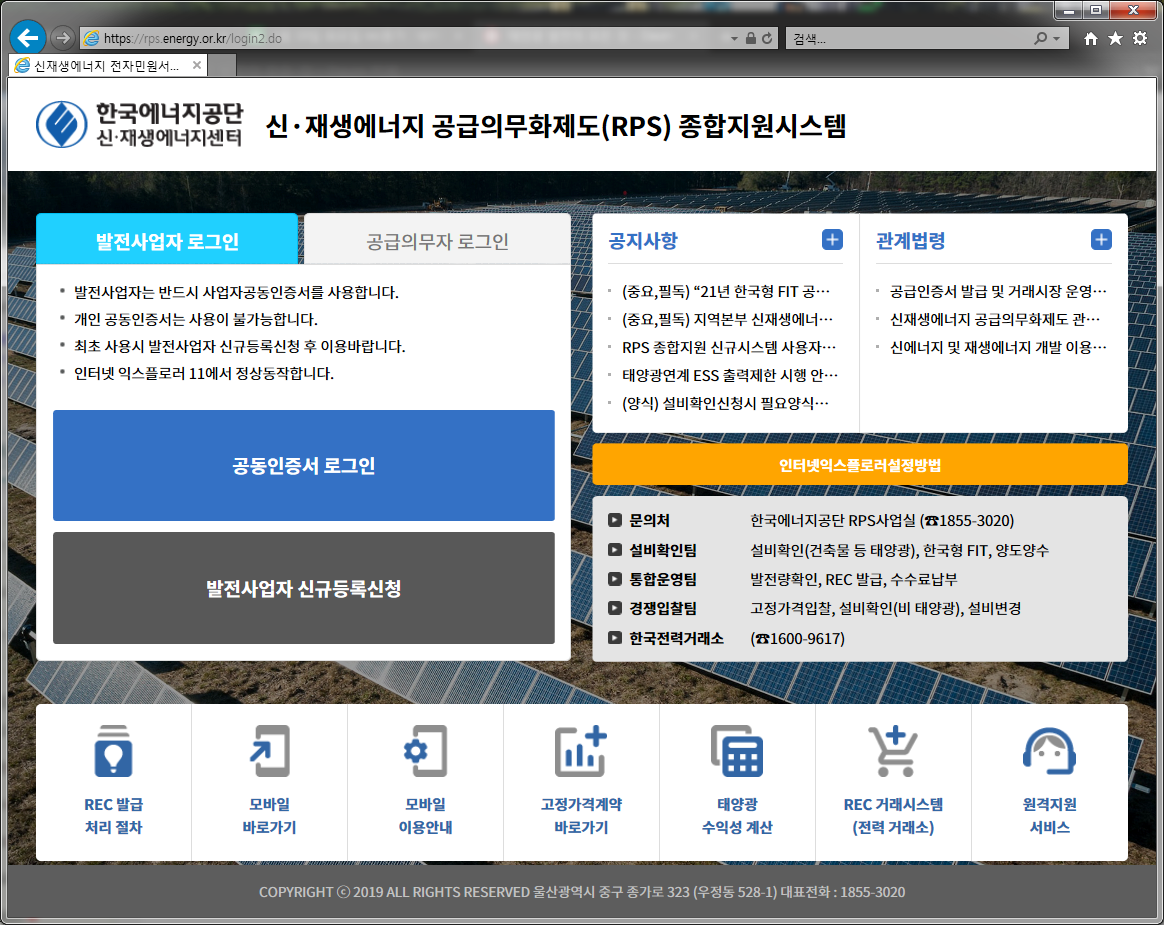Click the 발전사업자 신규등록신청 button

point(304,588)
